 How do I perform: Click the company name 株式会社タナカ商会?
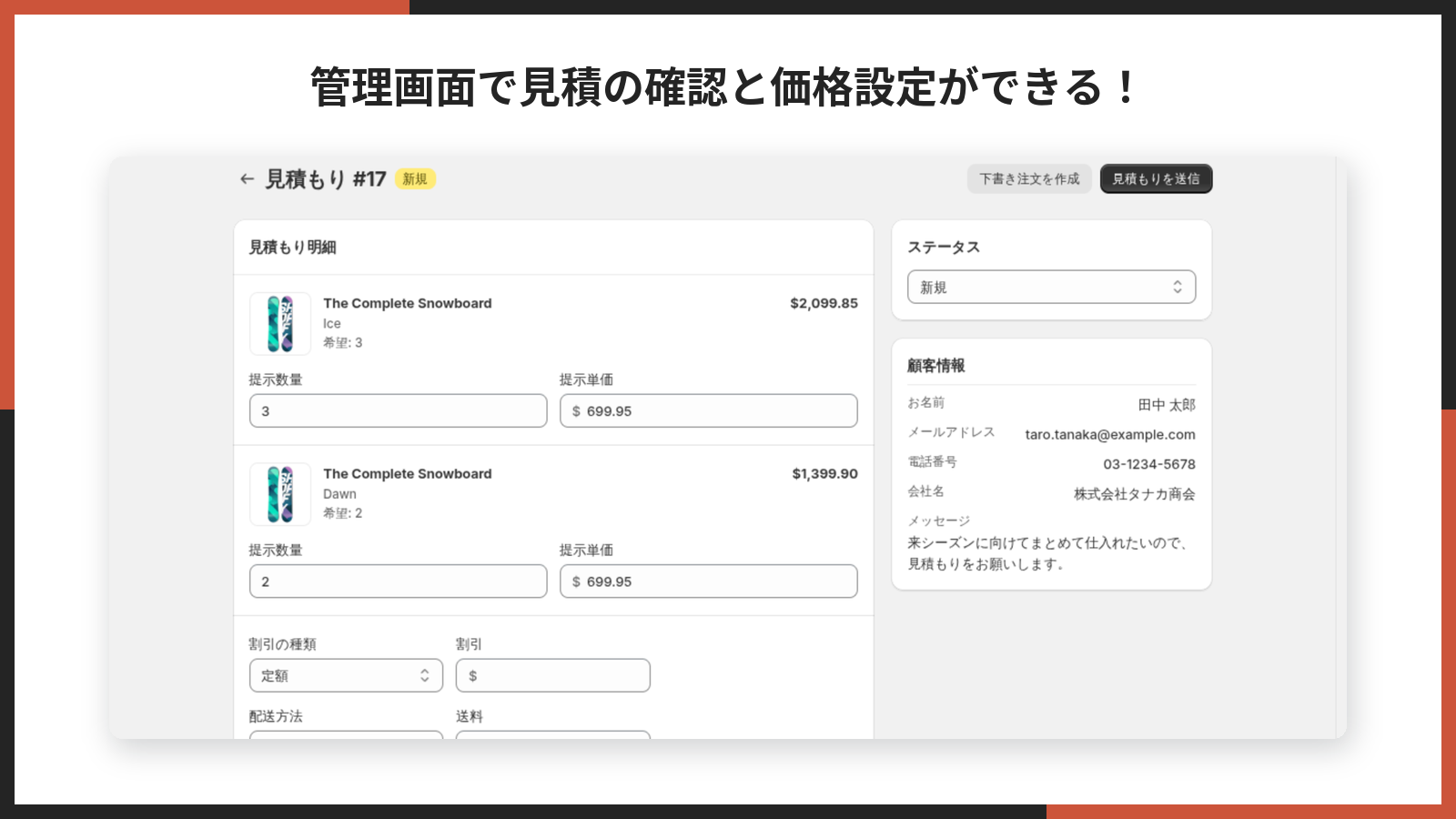(x=1134, y=494)
